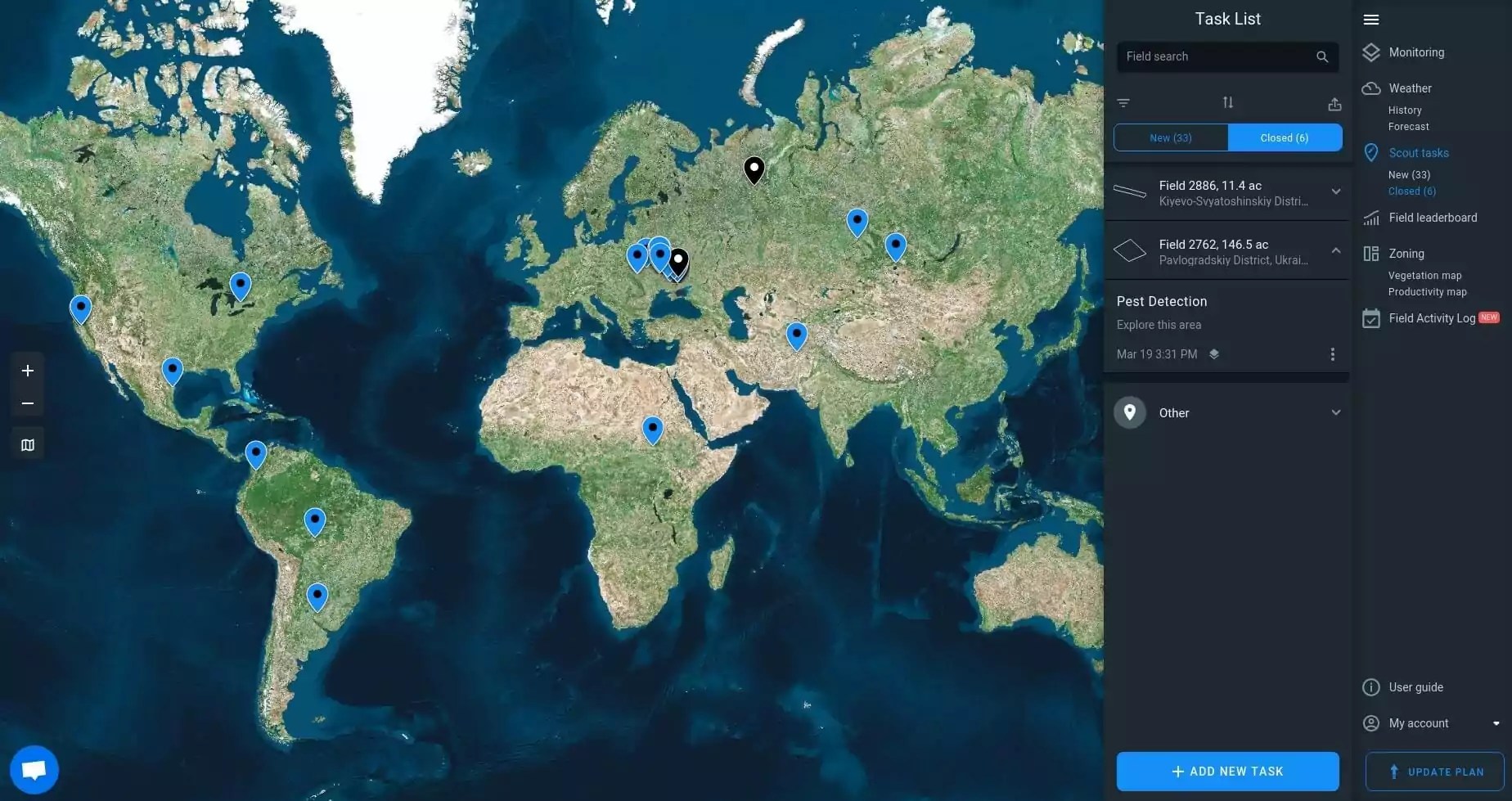Click the Zoning menu label
The width and height of the screenshot is (1512, 801).
(1406, 254)
